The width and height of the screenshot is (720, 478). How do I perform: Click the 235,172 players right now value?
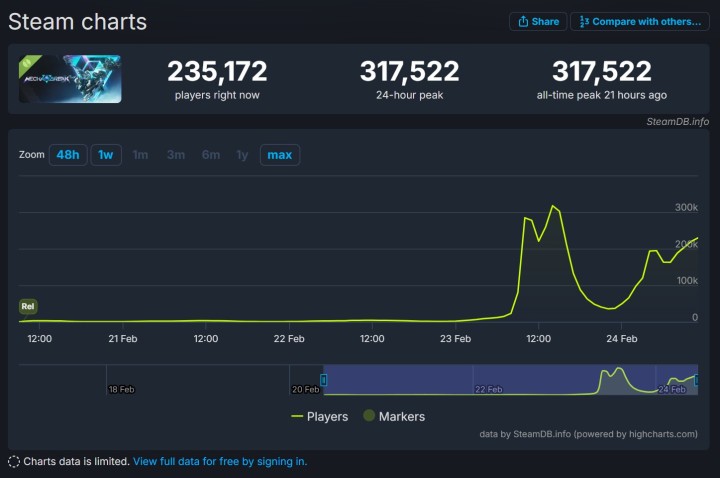pyautogui.click(x=217, y=71)
